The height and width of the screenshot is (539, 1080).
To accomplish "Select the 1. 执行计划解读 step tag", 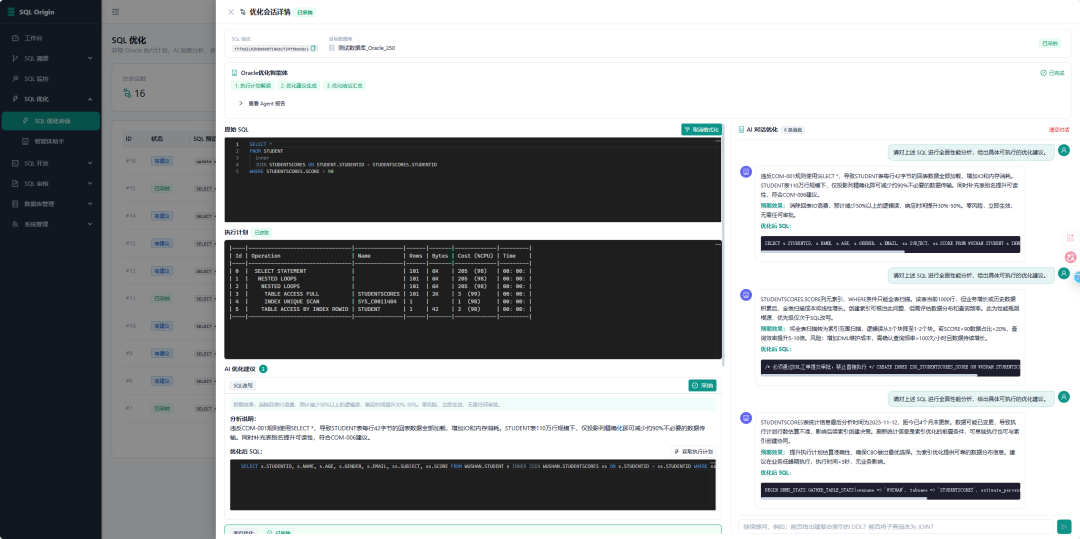I will [252, 86].
